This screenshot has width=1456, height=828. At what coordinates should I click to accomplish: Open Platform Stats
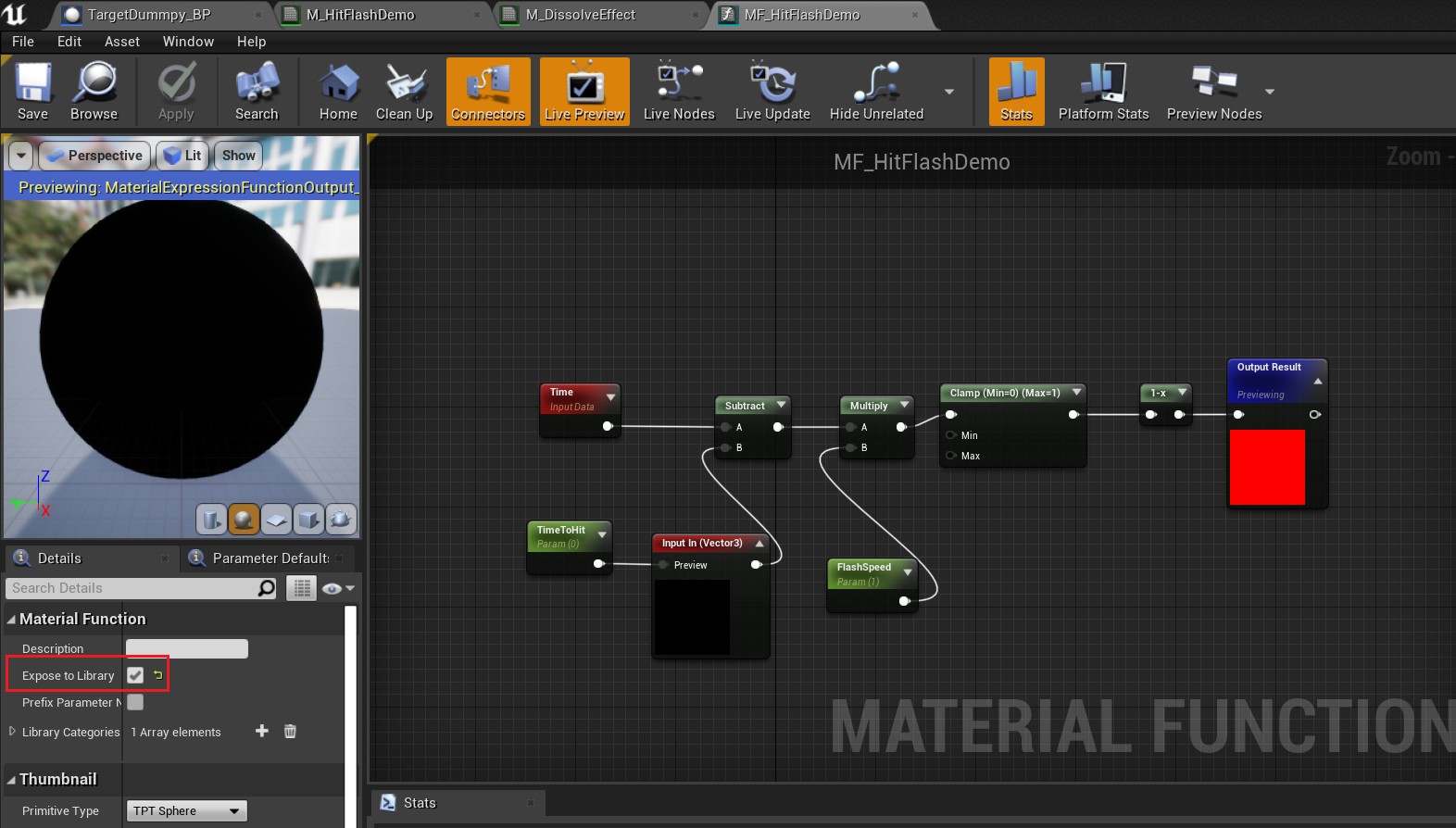click(1103, 92)
